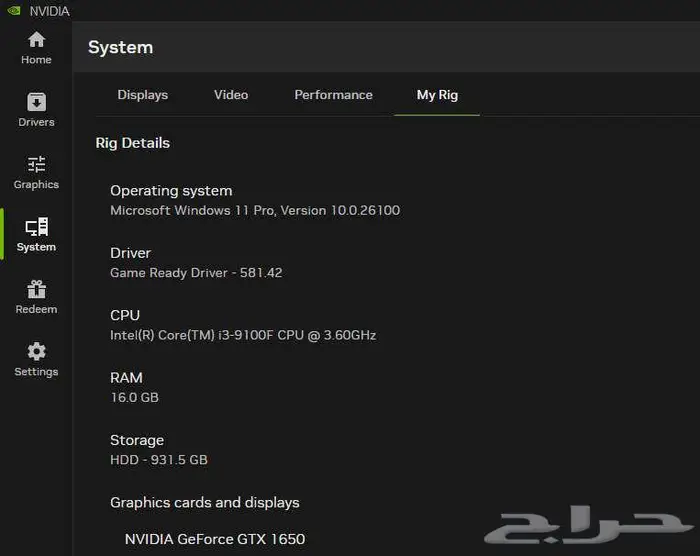Viewport: 700px width, 556px height.
Task: Select the My Rig tab
Action: (x=437, y=95)
